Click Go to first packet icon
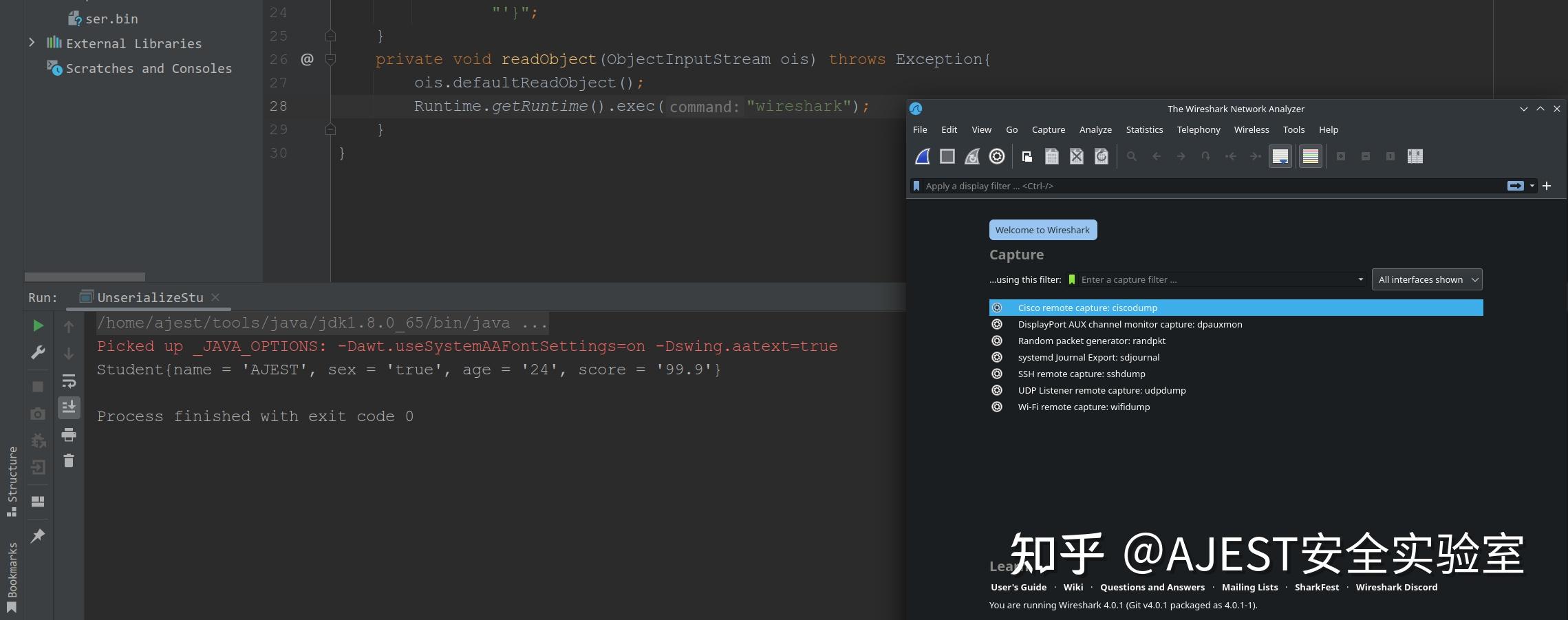Image resolution: width=1568 pixels, height=620 pixels. click(1231, 156)
